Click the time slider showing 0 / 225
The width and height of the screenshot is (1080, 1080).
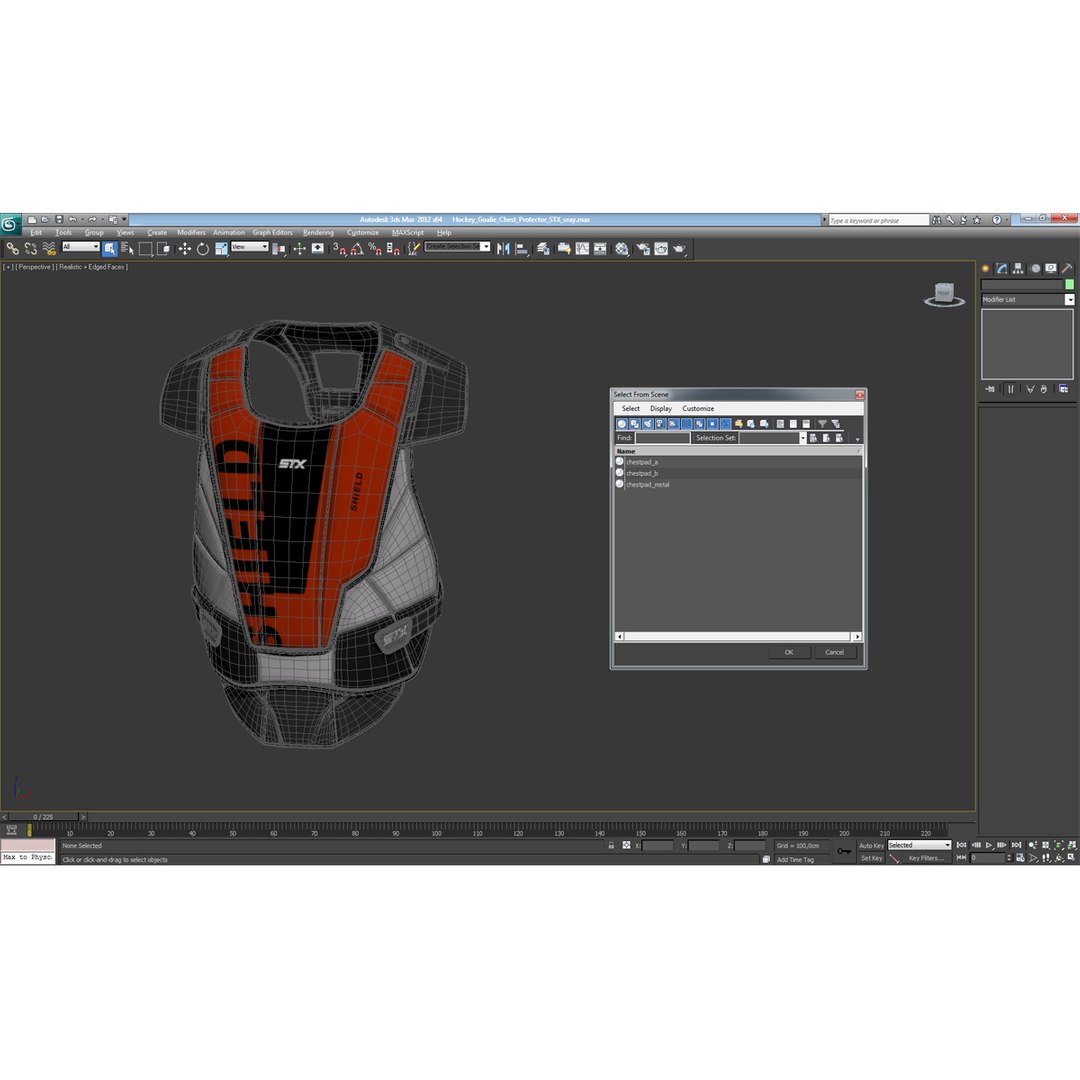click(43, 817)
